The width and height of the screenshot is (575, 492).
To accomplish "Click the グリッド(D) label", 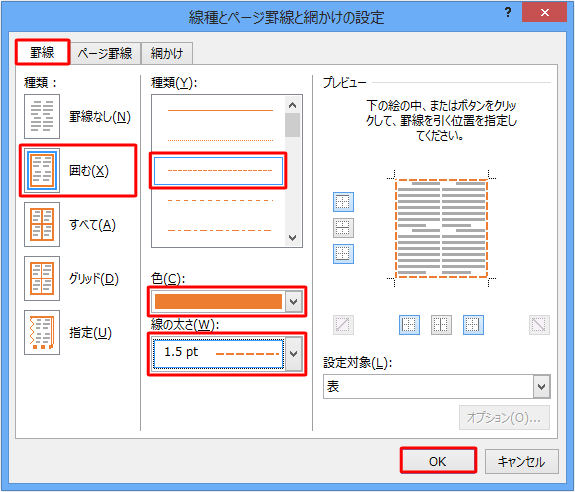I will click(x=94, y=279).
